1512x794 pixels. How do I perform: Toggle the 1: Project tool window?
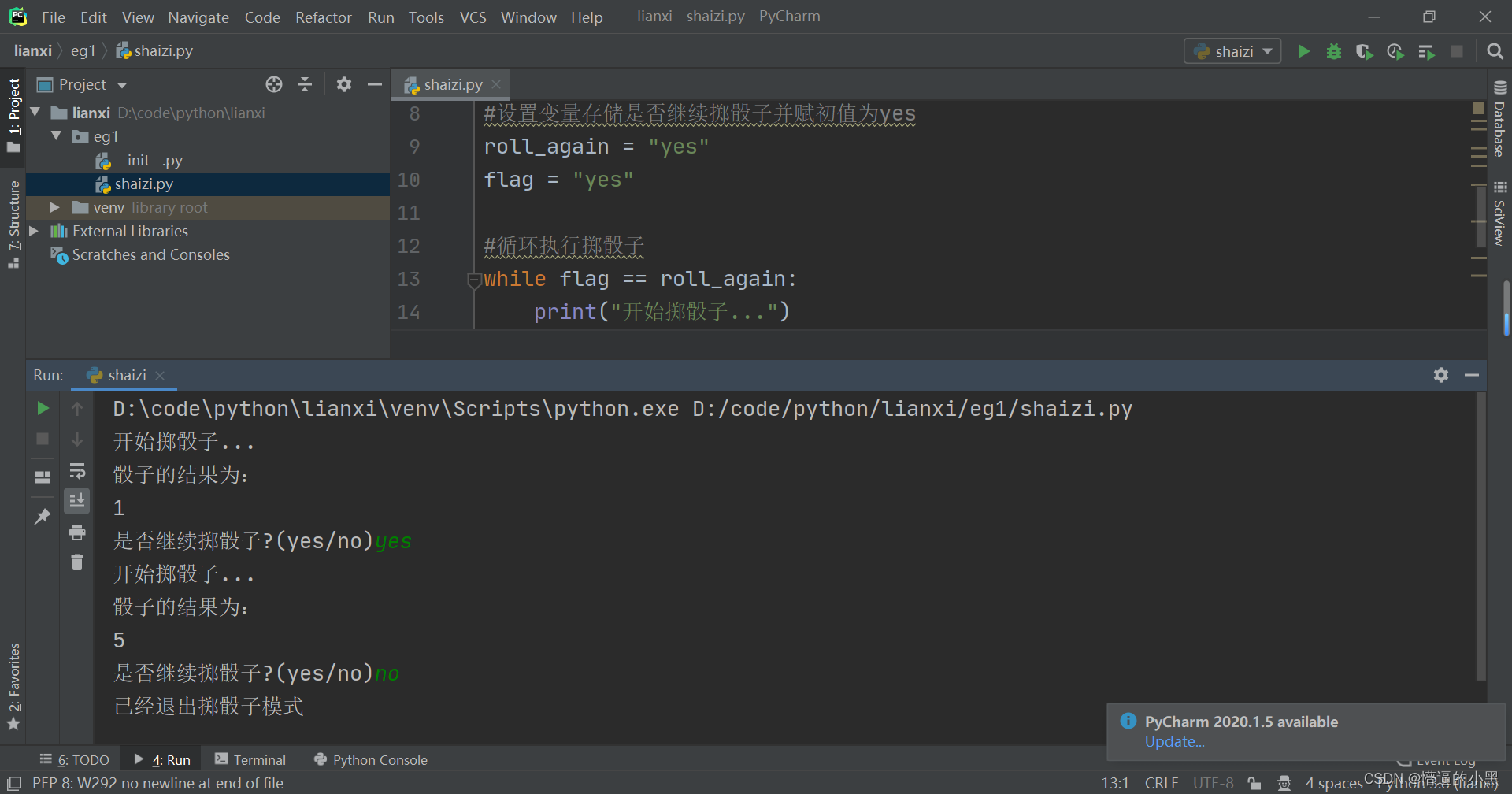13,116
